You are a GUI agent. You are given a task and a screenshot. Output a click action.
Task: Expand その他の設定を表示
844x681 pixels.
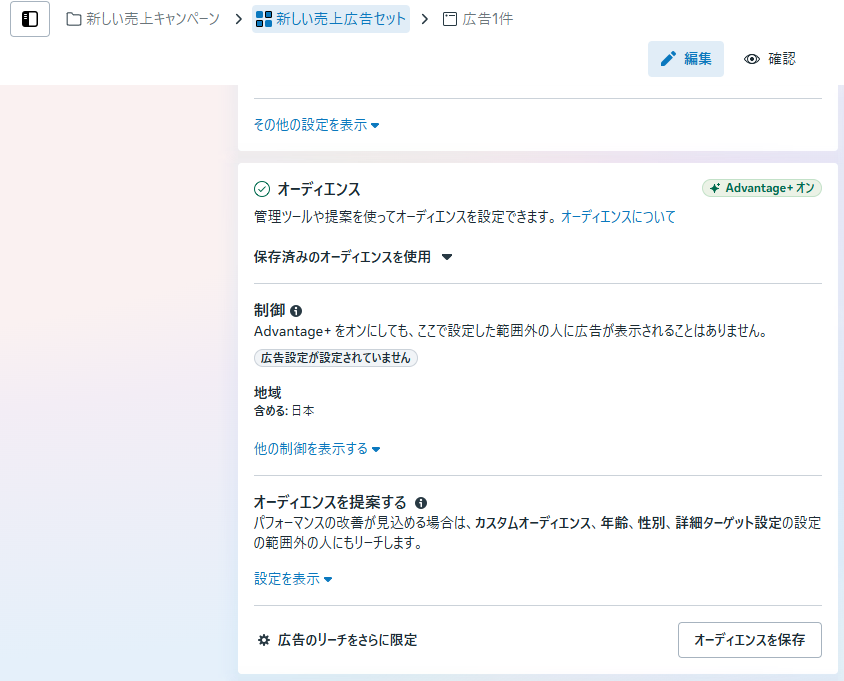pos(316,125)
